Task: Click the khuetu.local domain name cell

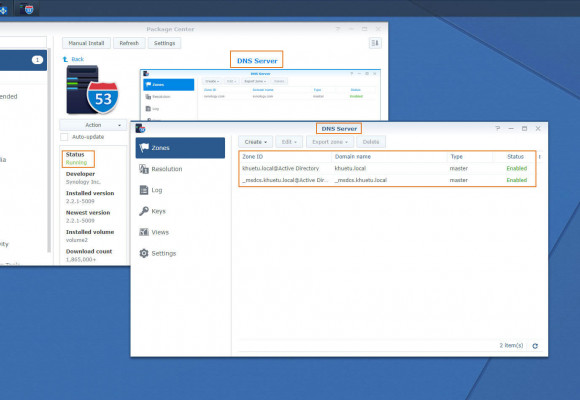Action: 350,168
